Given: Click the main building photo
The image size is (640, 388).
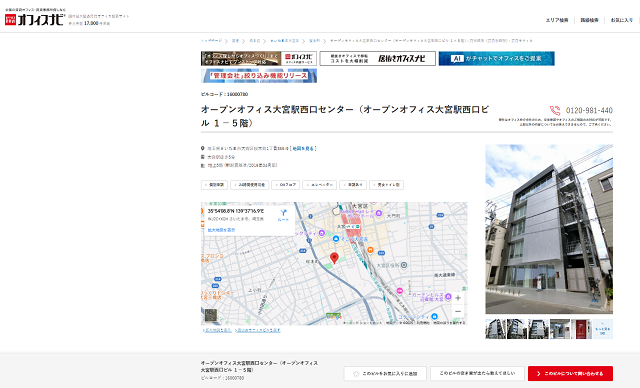Looking at the screenshot, I should [x=549, y=229].
